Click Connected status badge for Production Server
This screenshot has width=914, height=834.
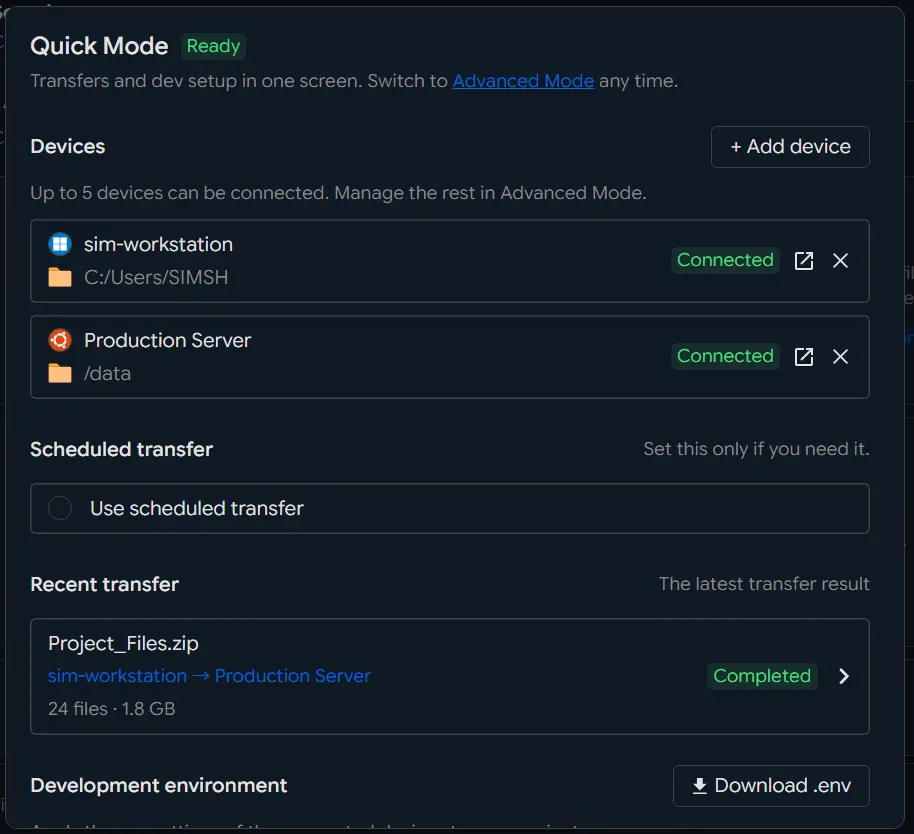[x=725, y=356]
